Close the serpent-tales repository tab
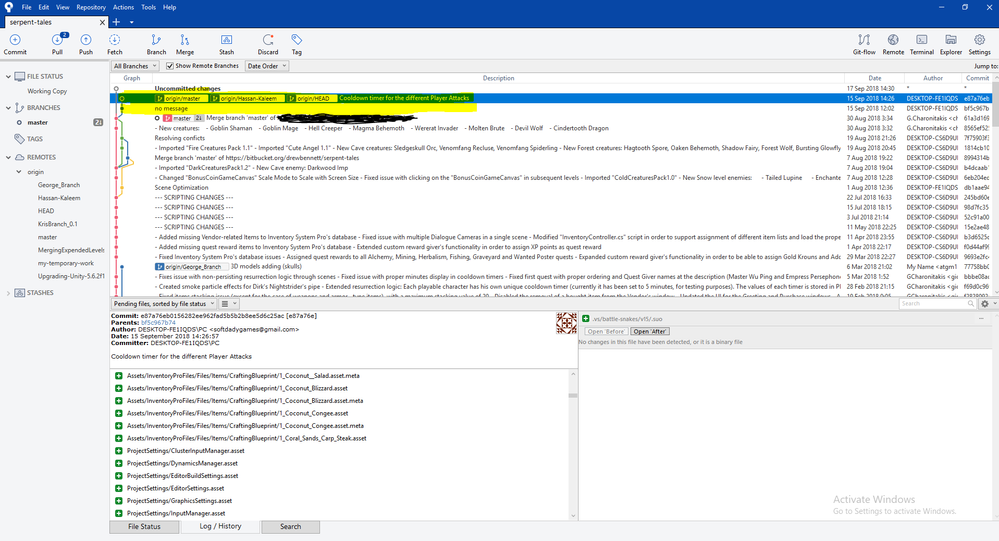The width and height of the screenshot is (999, 541). point(102,22)
